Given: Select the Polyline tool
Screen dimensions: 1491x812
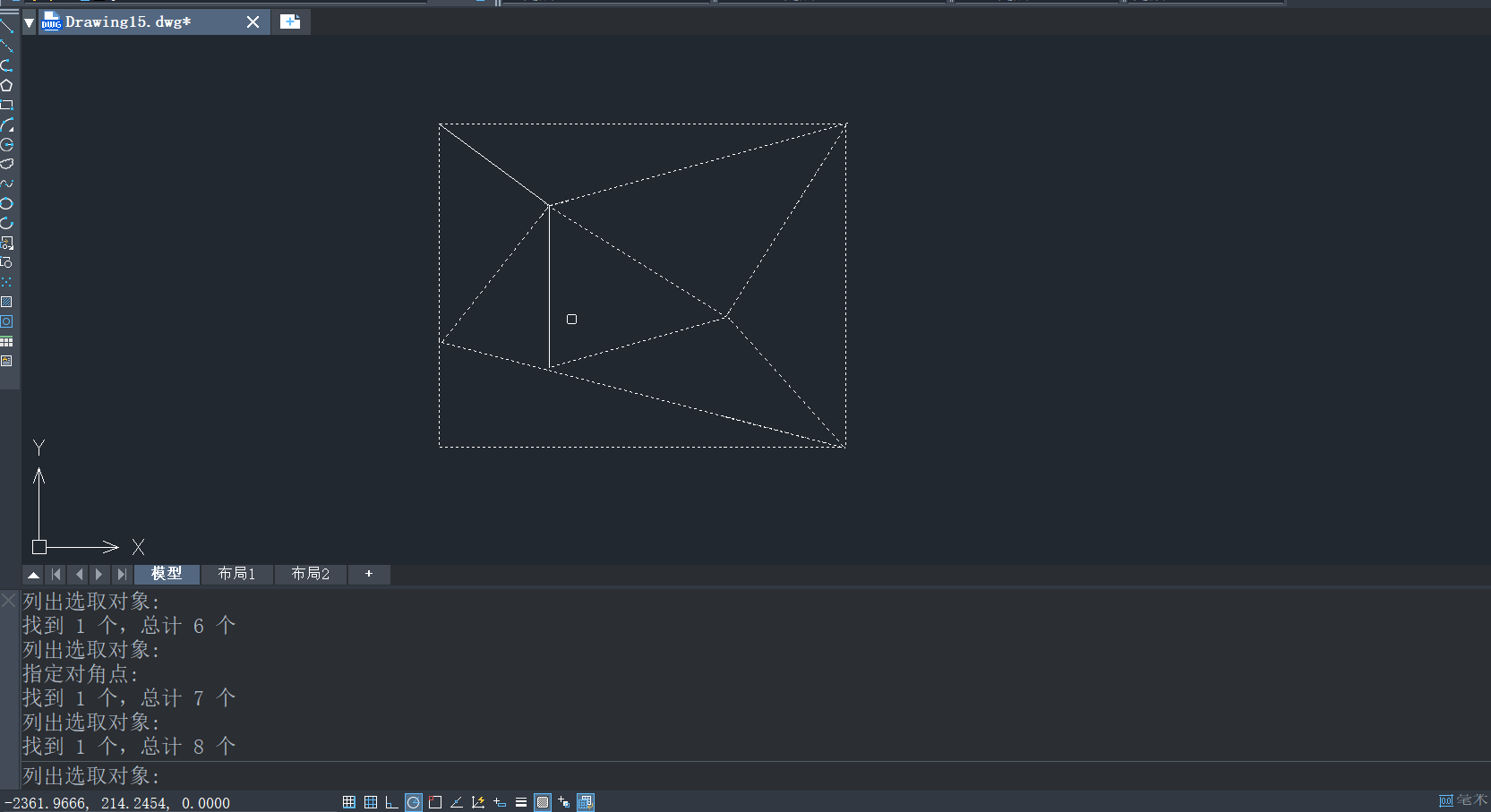Looking at the screenshot, I should coord(6,65).
